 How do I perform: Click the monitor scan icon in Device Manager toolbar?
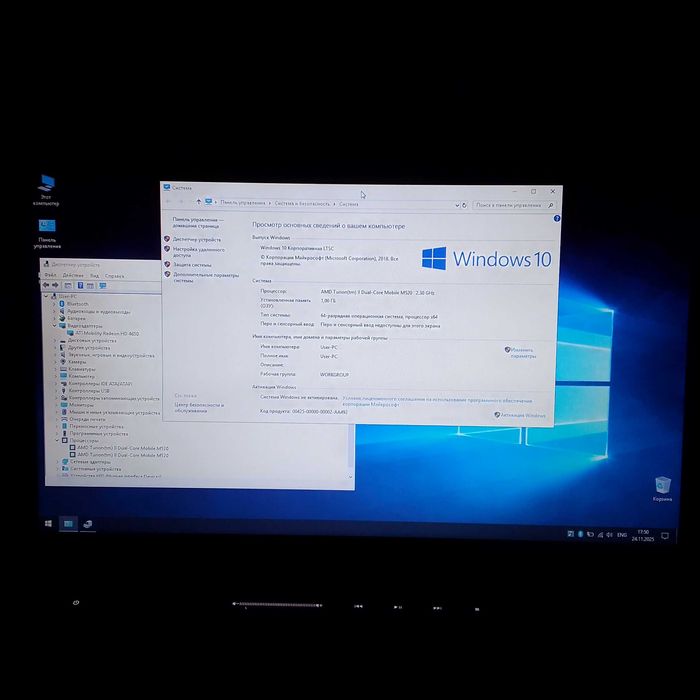pyautogui.click(x=103, y=286)
